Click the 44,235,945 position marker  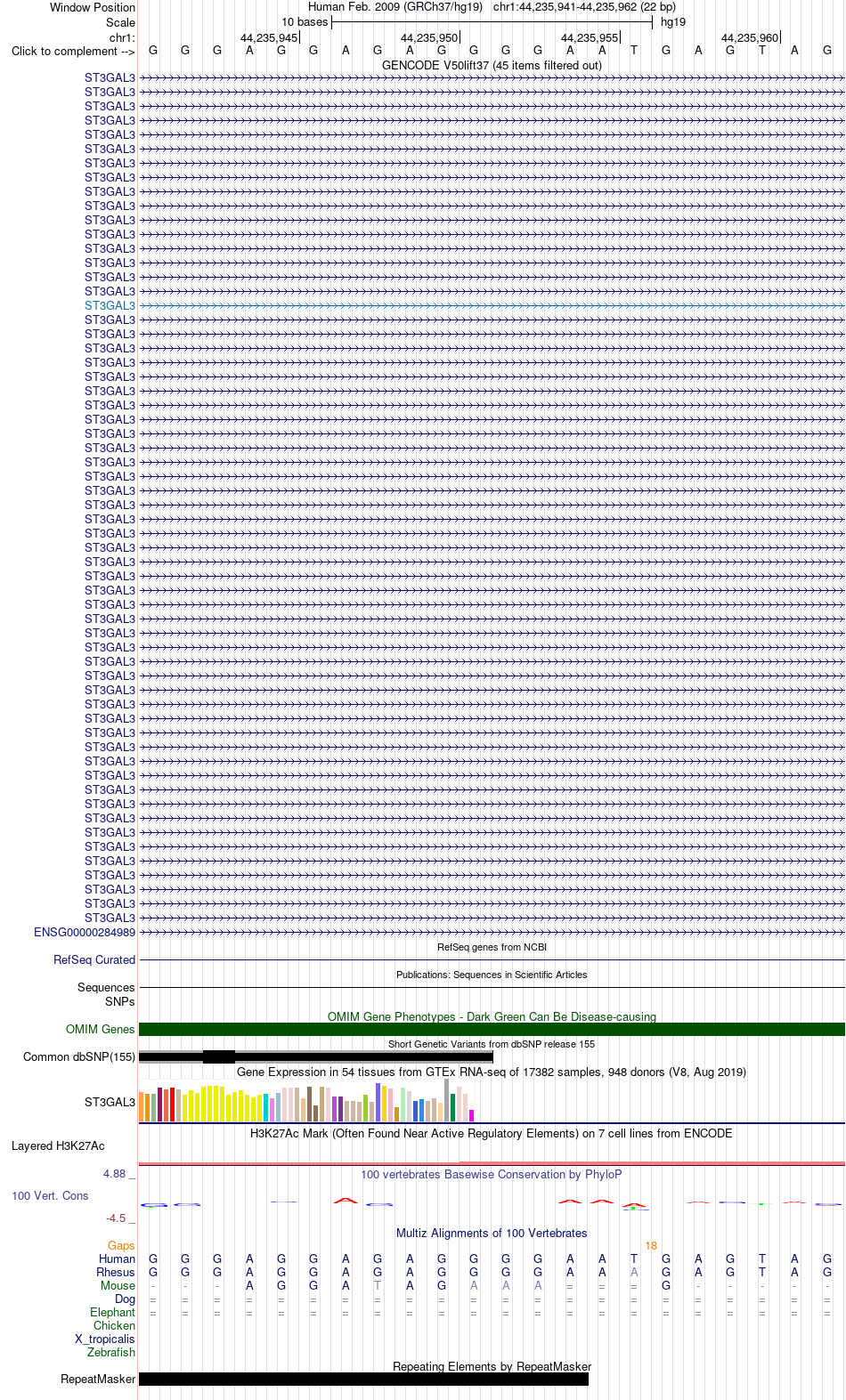click(x=269, y=37)
